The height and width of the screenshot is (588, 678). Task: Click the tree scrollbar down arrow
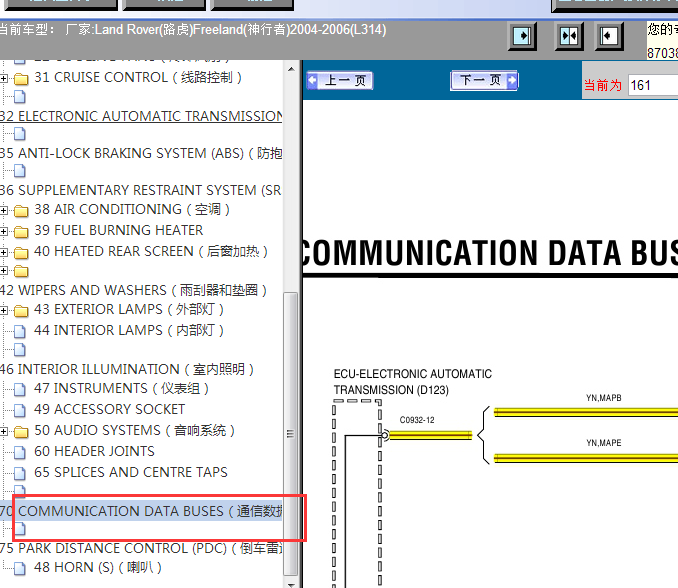click(x=291, y=584)
